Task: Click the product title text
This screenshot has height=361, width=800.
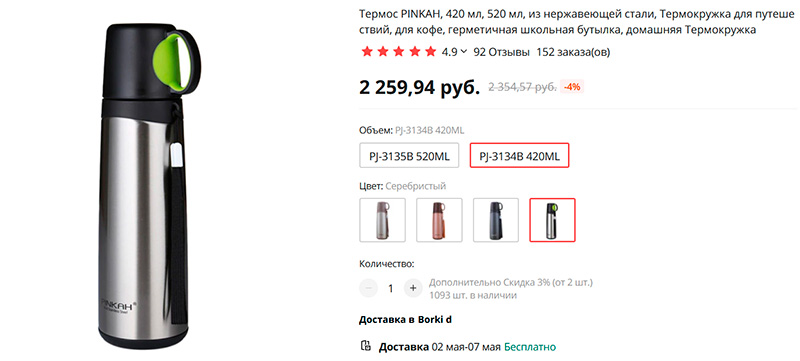Action: point(576,21)
